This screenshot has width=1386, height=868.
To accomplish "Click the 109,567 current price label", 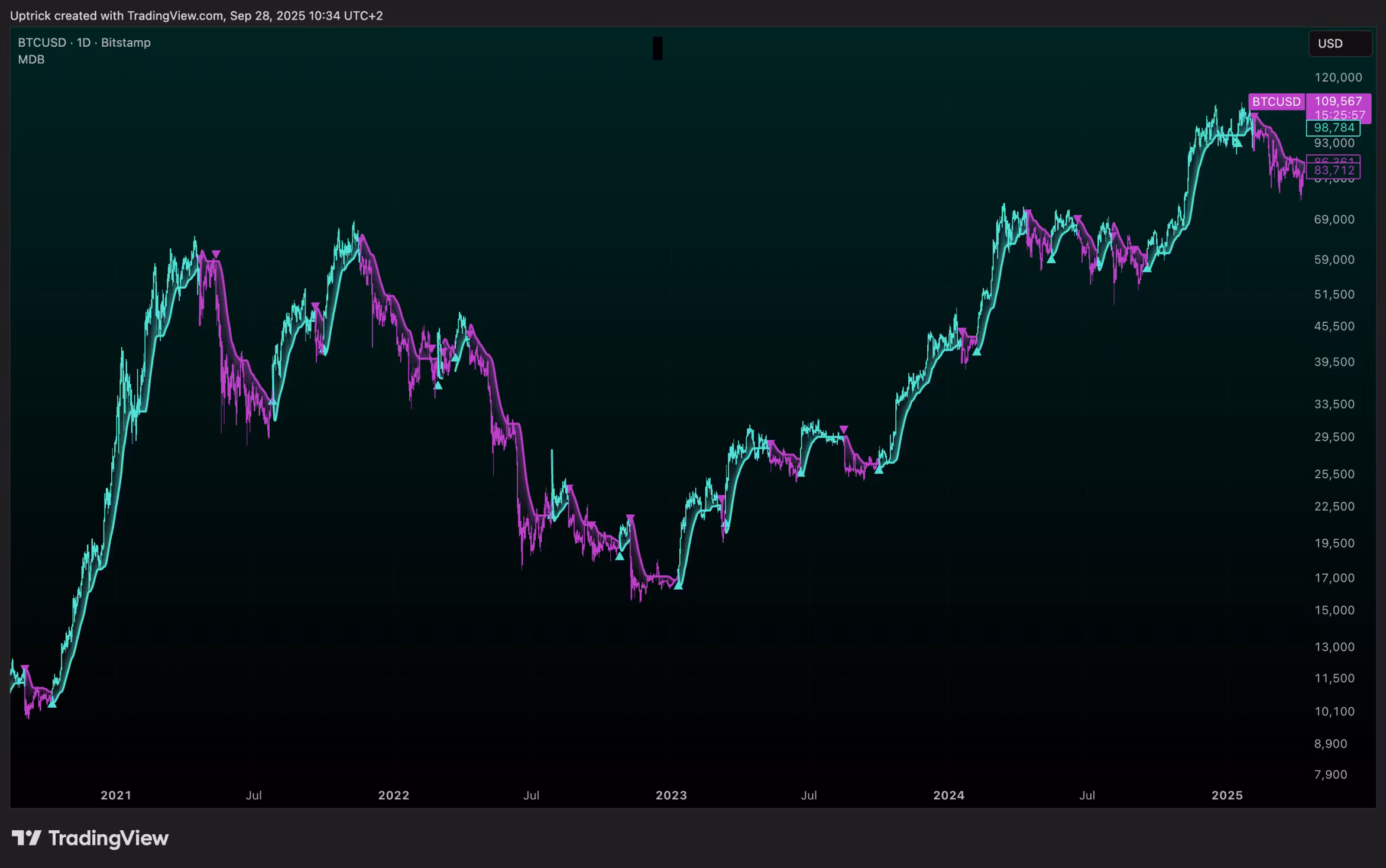I will coord(1338,102).
